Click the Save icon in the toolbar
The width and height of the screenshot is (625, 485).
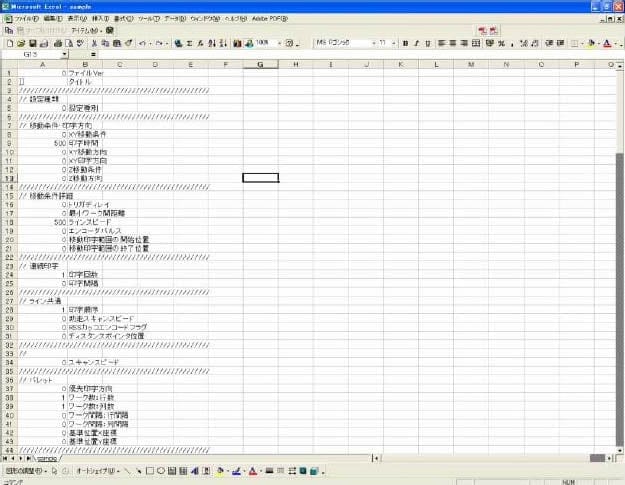tap(30, 44)
